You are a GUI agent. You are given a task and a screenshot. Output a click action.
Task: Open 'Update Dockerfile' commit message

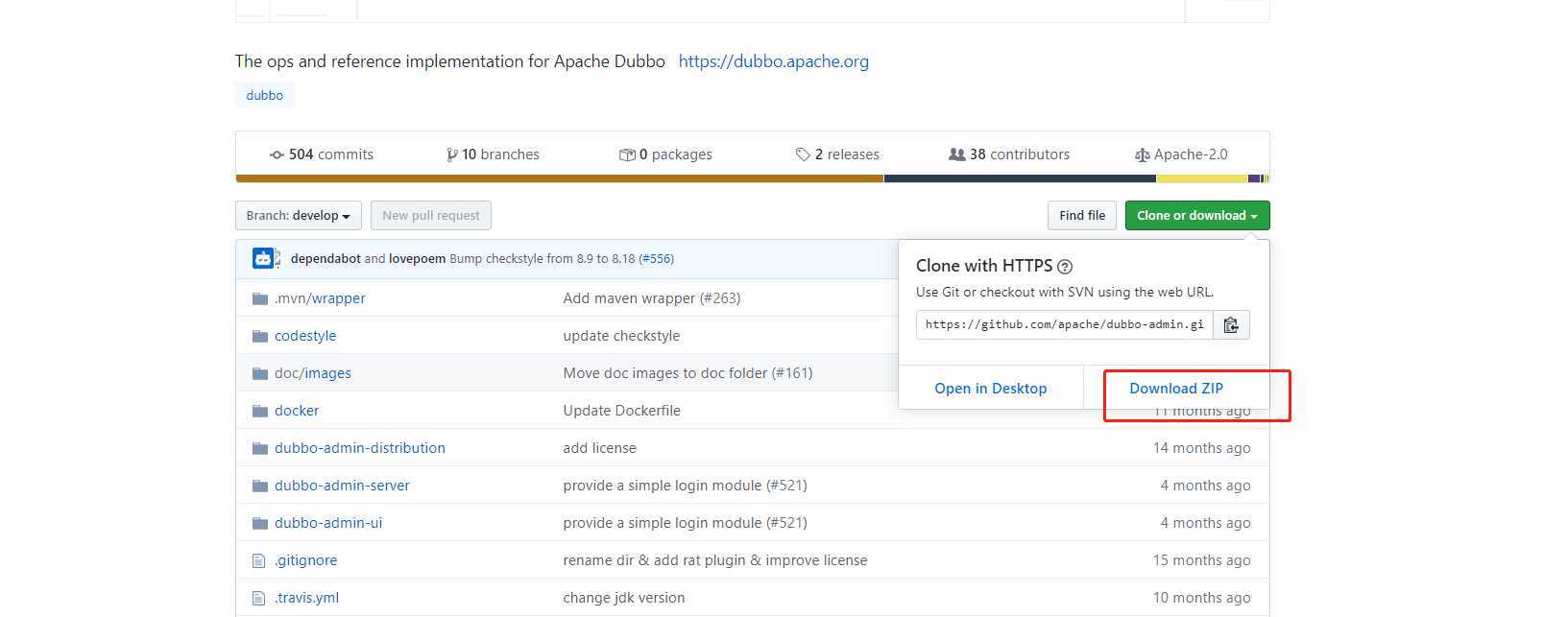[x=622, y=411]
